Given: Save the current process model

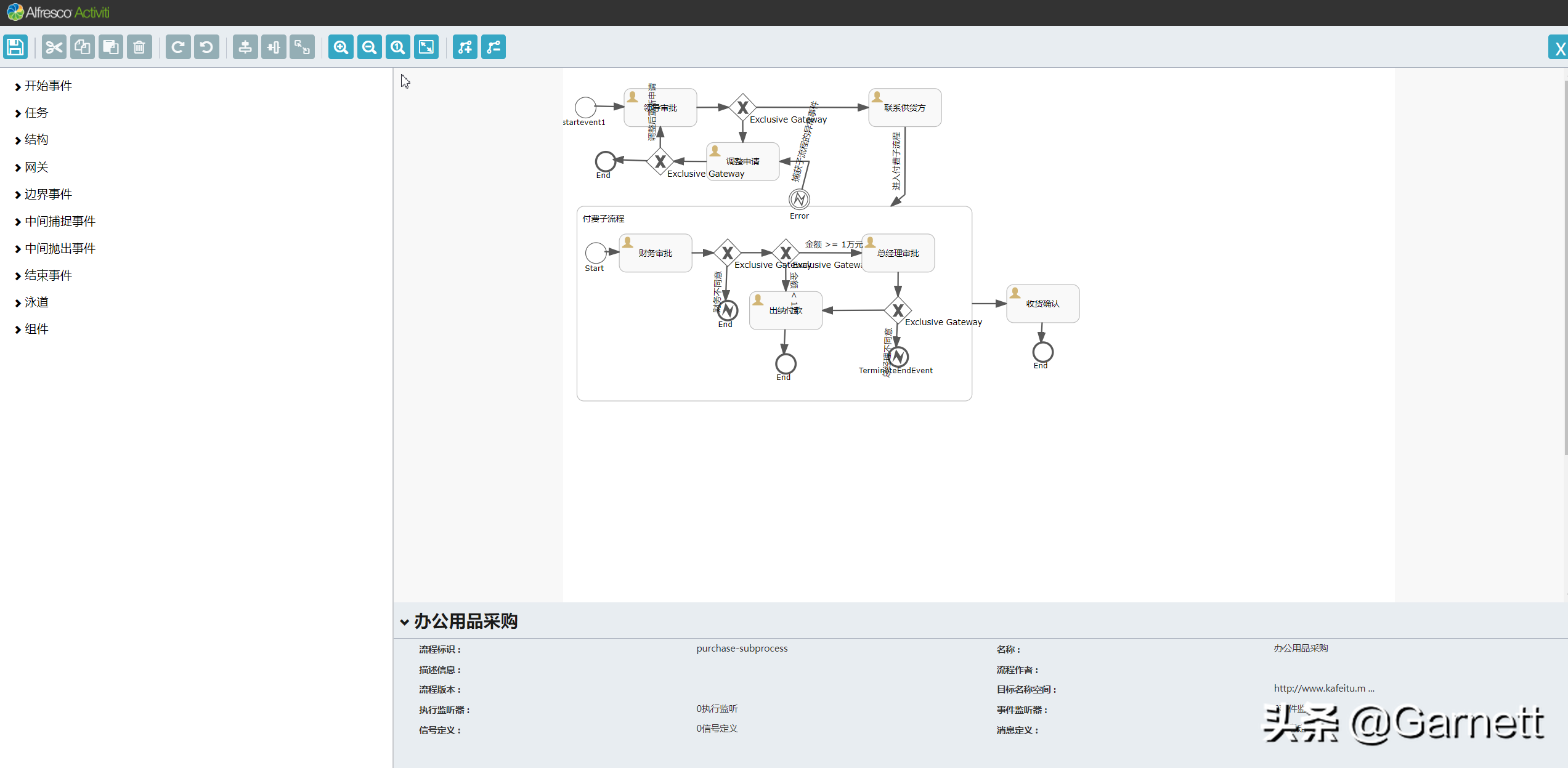Looking at the screenshot, I should coord(15,46).
